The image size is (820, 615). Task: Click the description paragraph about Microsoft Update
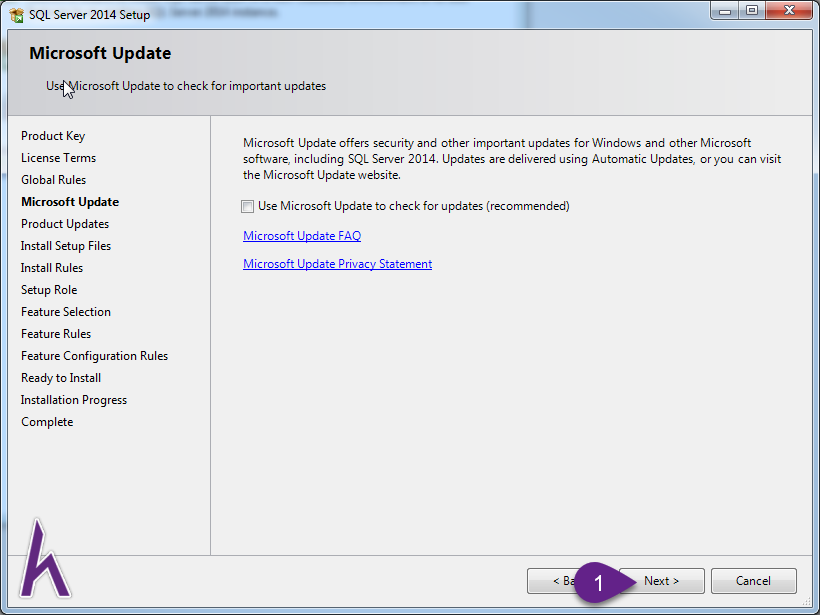coord(512,159)
